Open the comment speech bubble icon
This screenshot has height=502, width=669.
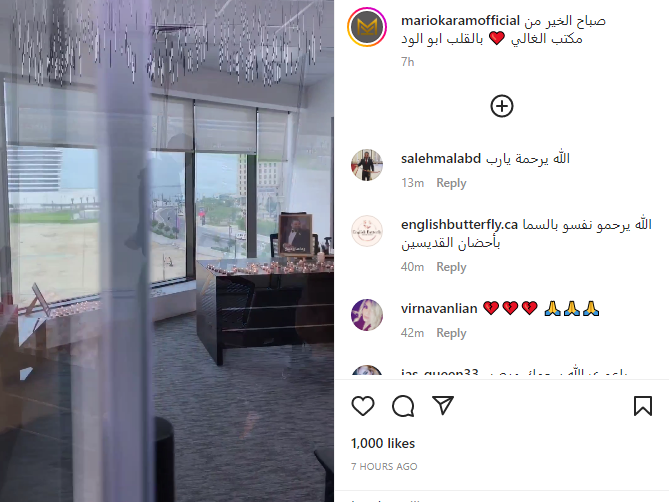coord(403,406)
